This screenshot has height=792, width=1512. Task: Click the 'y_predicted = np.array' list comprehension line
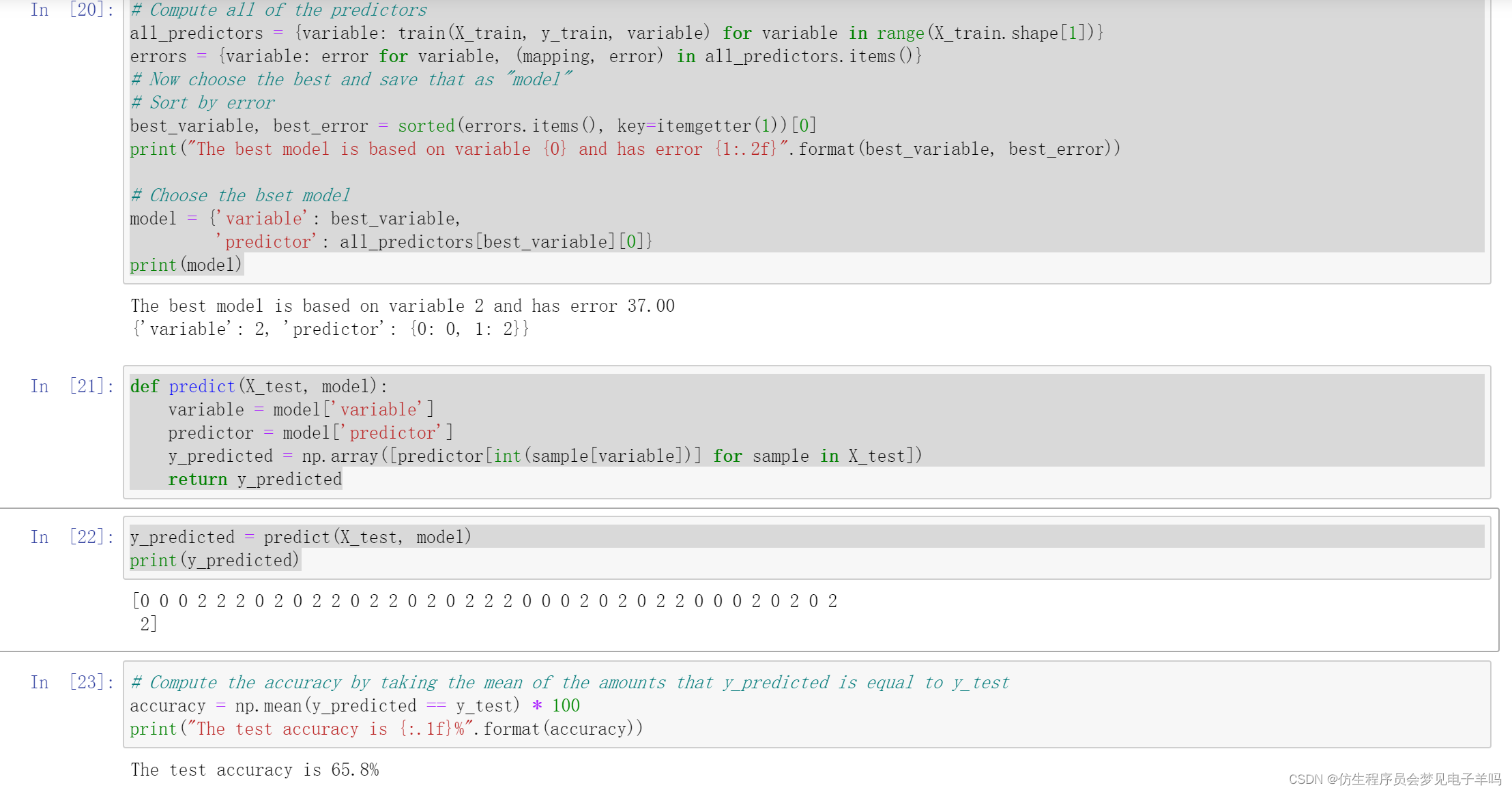tap(545, 456)
